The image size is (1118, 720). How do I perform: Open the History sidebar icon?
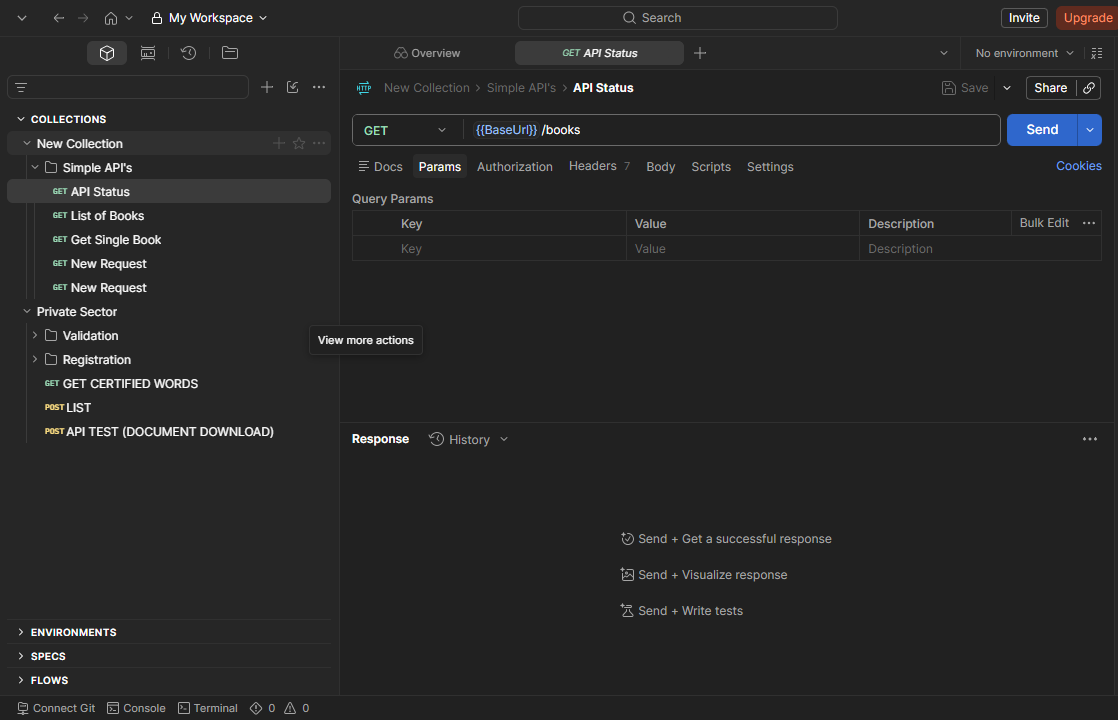188,53
